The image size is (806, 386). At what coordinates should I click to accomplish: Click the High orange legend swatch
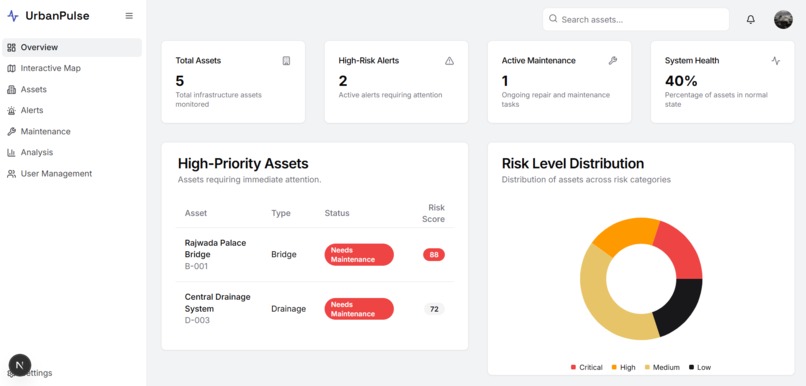(614, 367)
